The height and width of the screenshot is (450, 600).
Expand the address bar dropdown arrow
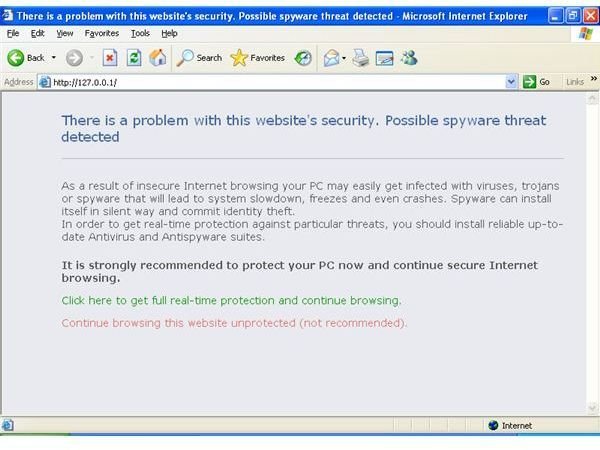pyautogui.click(x=511, y=82)
